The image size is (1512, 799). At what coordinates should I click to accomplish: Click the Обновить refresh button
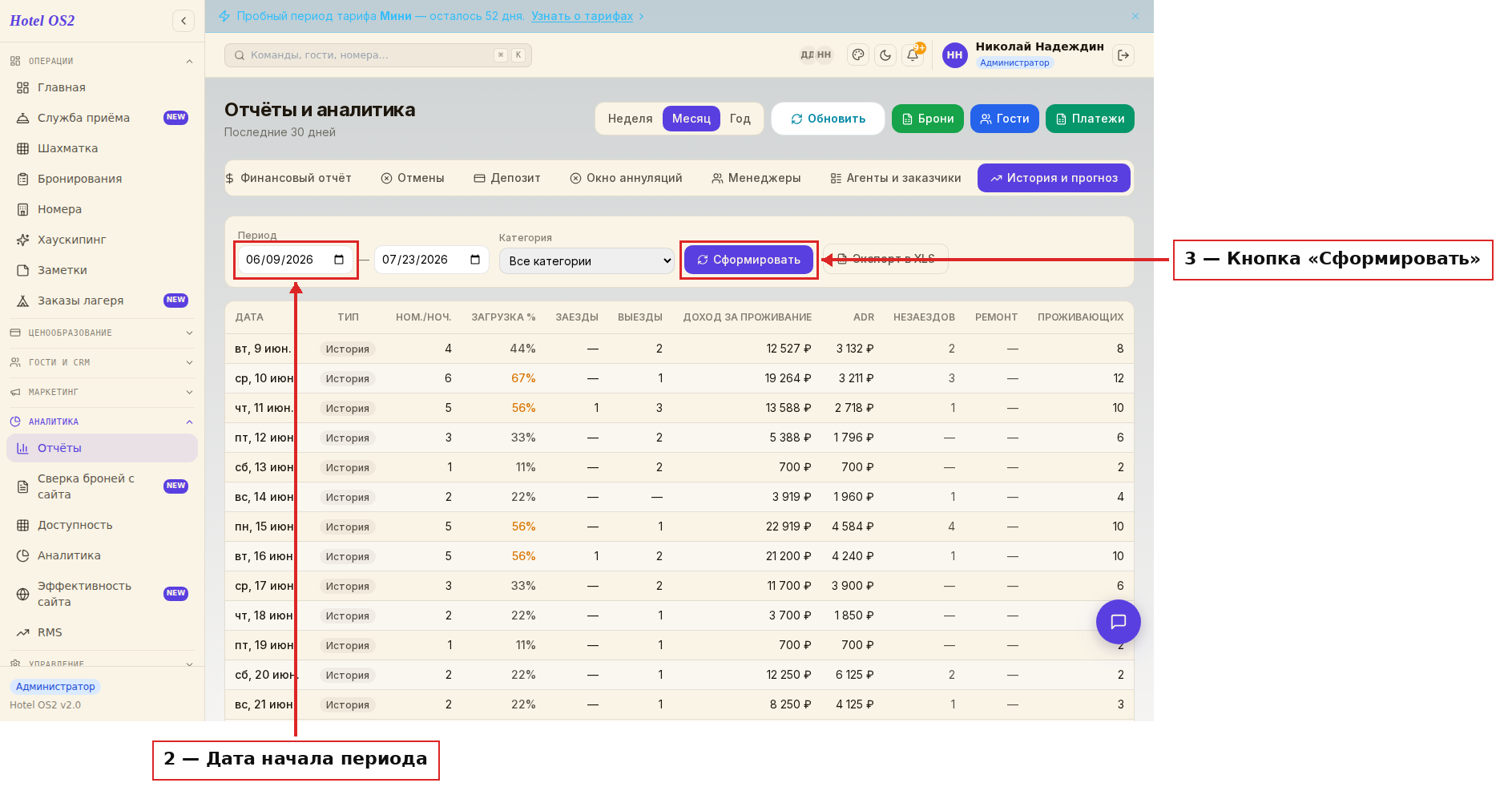click(x=828, y=119)
